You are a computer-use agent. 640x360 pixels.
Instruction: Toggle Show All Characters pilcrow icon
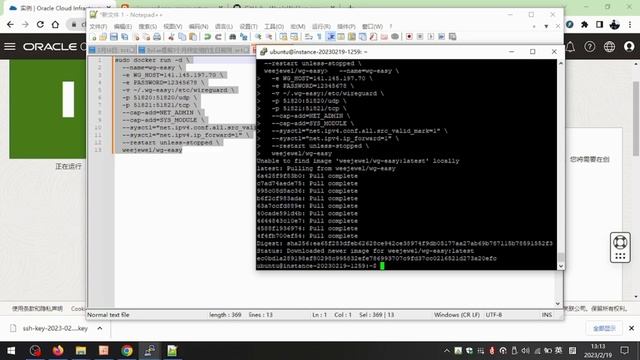click(320, 37)
